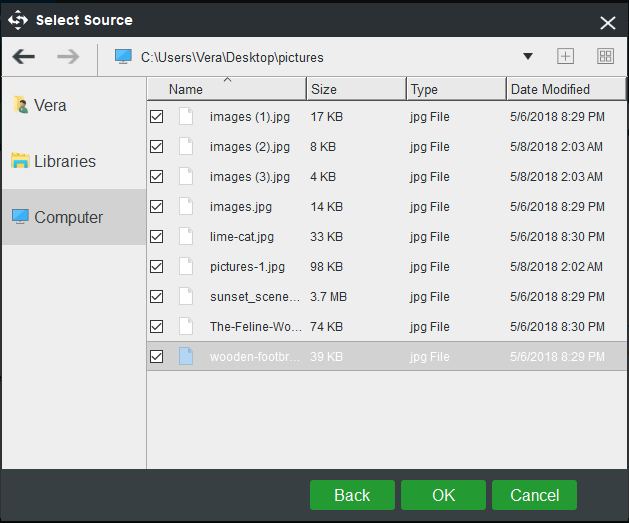Uncheck the The-Feline-Wo file checkbox
This screenshot has height=523, width=629.
(156, 326)
